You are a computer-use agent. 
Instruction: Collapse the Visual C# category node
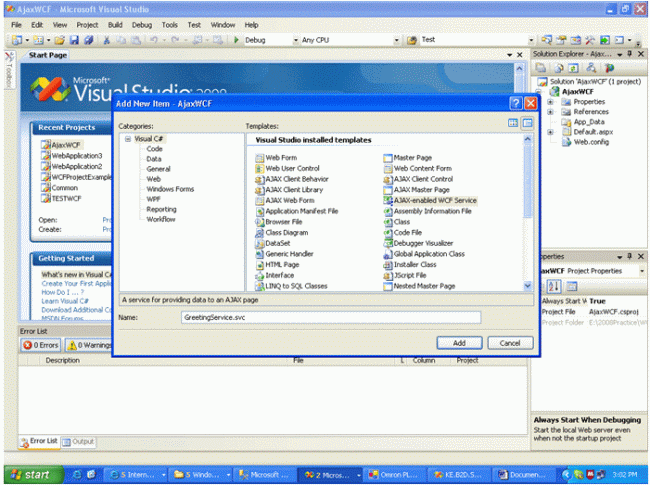coord(128,139)
